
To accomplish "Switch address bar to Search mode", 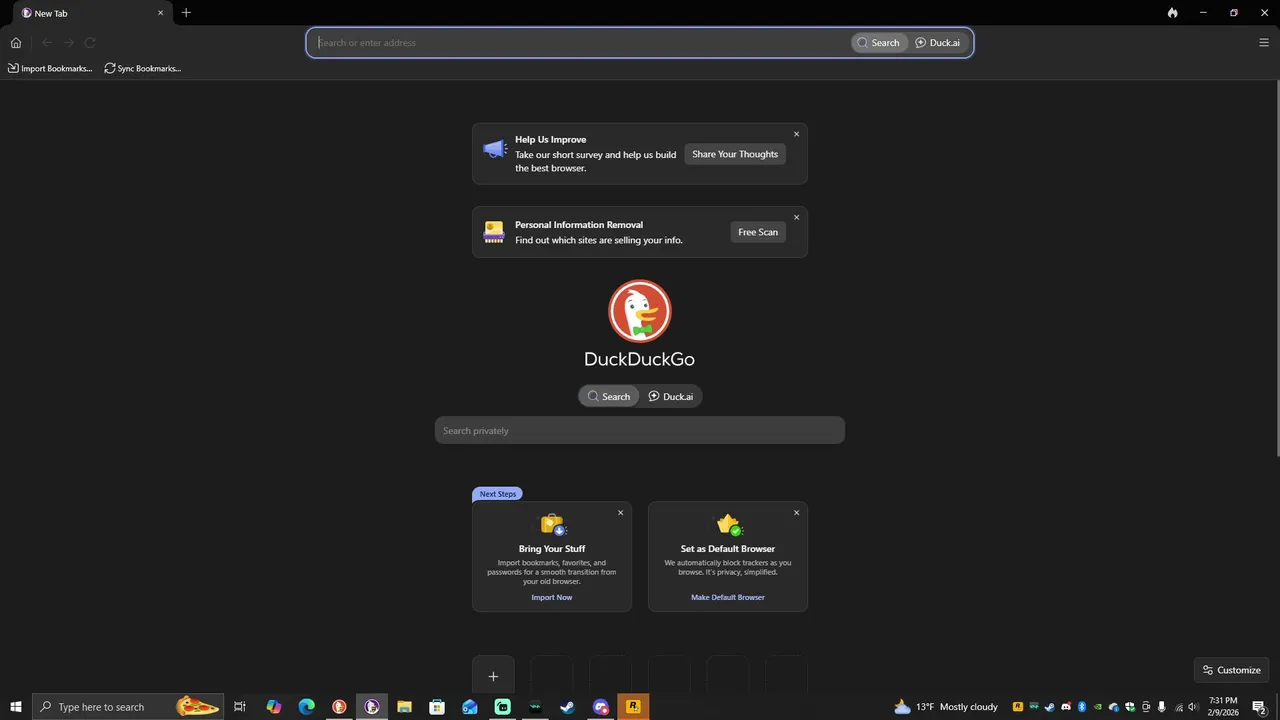I will tap(879, 43).
